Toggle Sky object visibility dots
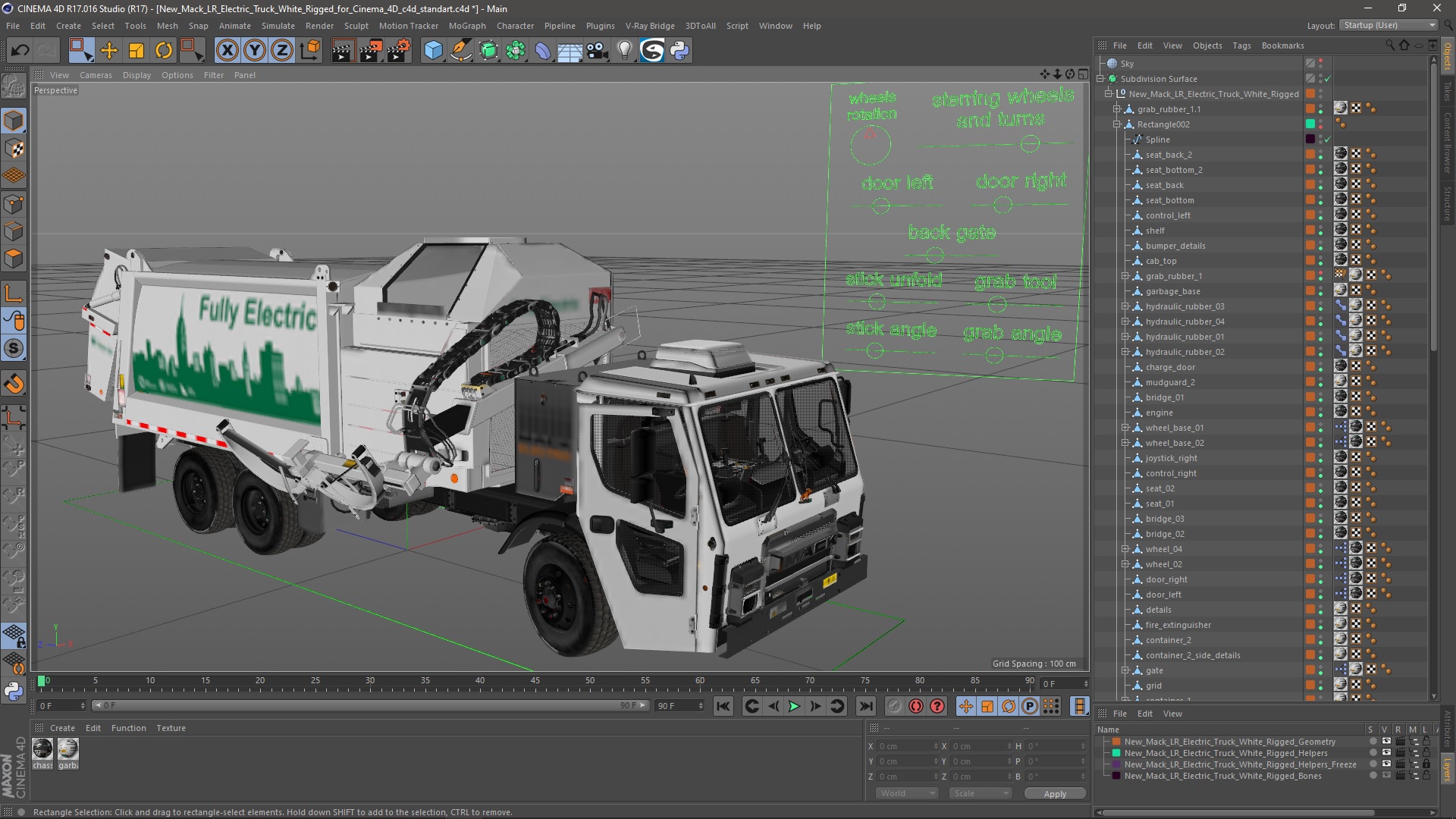The height and width of the screenshot is (819, 1456). click(x=1320, y=64)
